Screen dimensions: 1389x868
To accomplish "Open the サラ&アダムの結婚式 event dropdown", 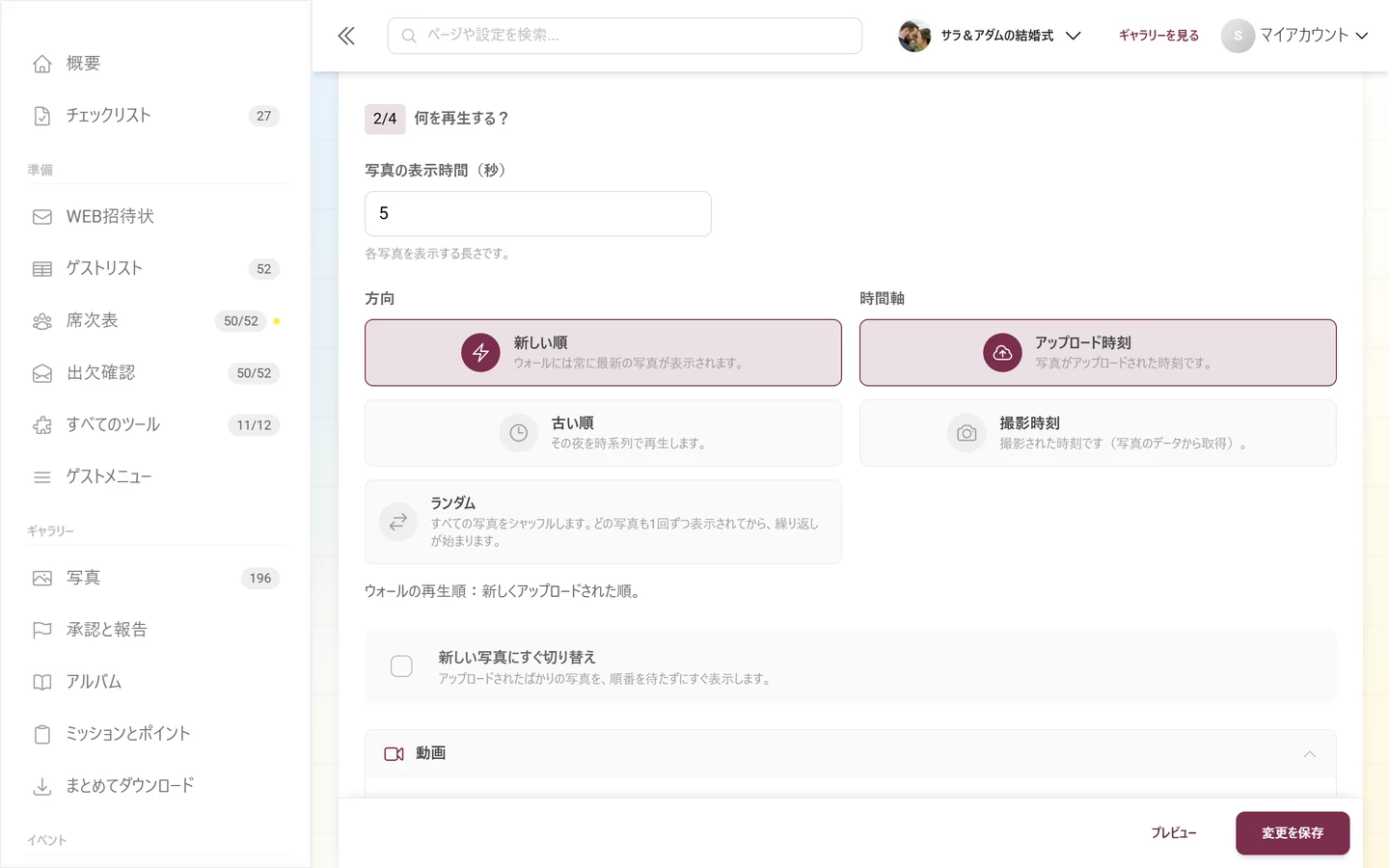I will 990,36.
